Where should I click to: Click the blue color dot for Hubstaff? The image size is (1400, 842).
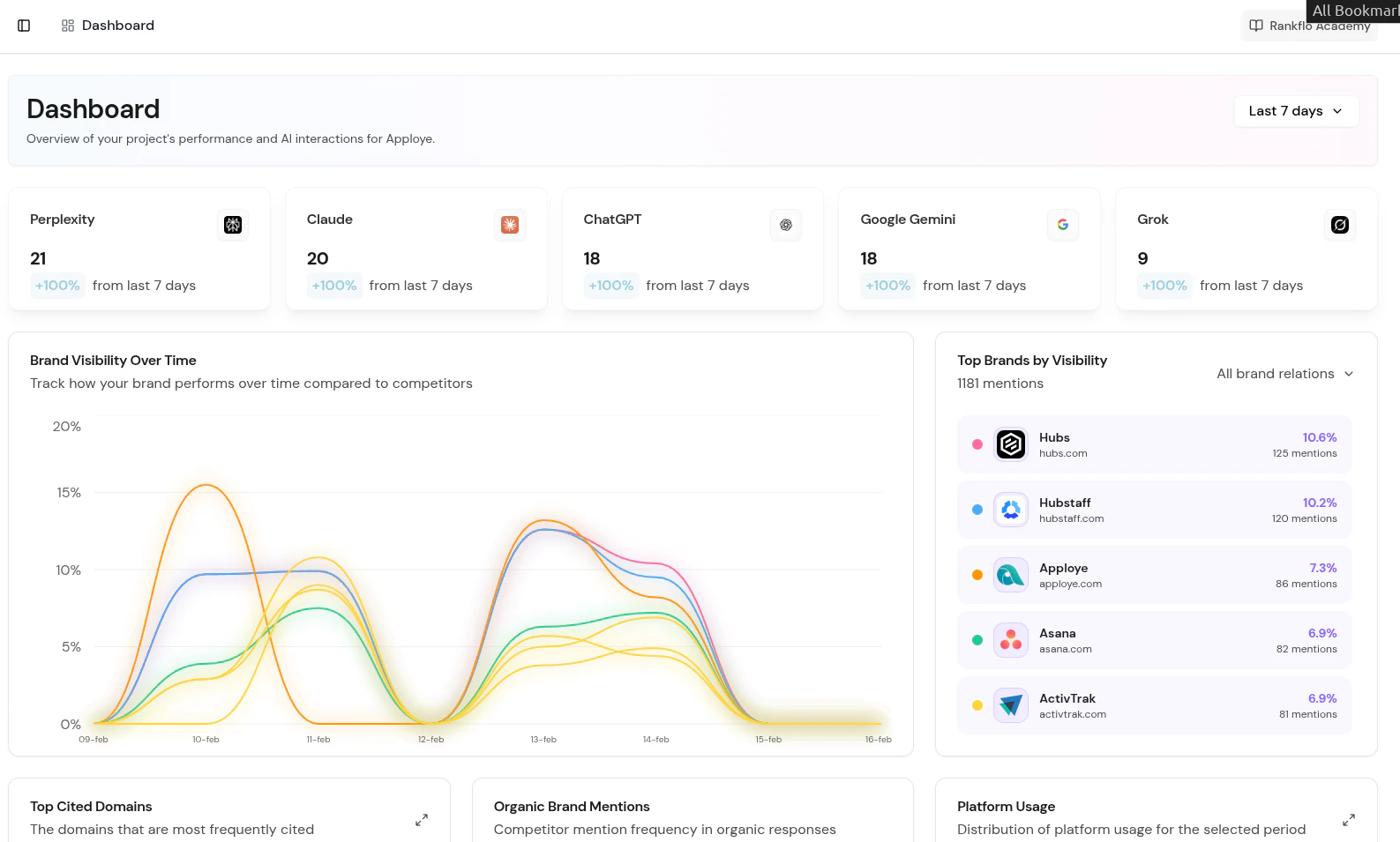click(977, 510)
